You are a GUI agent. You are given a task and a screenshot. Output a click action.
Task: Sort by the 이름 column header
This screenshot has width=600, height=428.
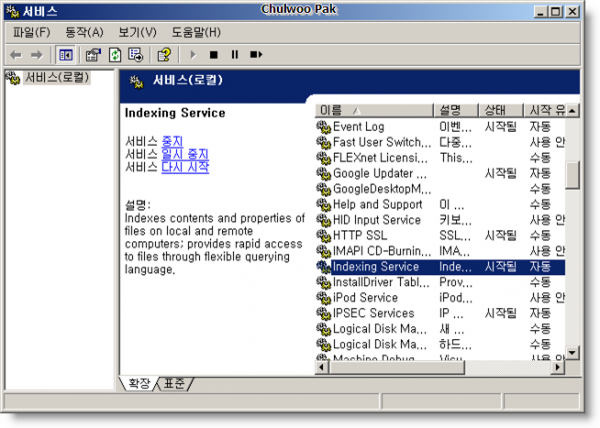tap(374, 111)
